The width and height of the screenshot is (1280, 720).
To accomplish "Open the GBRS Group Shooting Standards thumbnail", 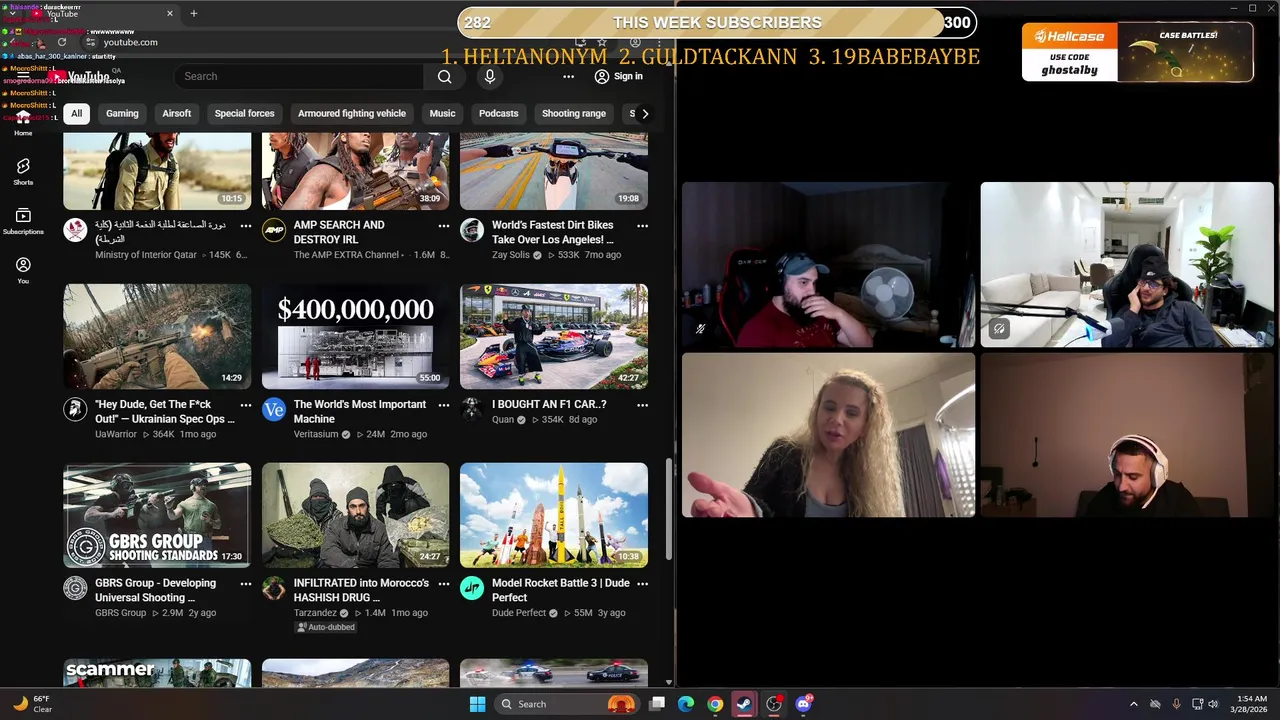I will pyautogui.click(x=157, y=515).
